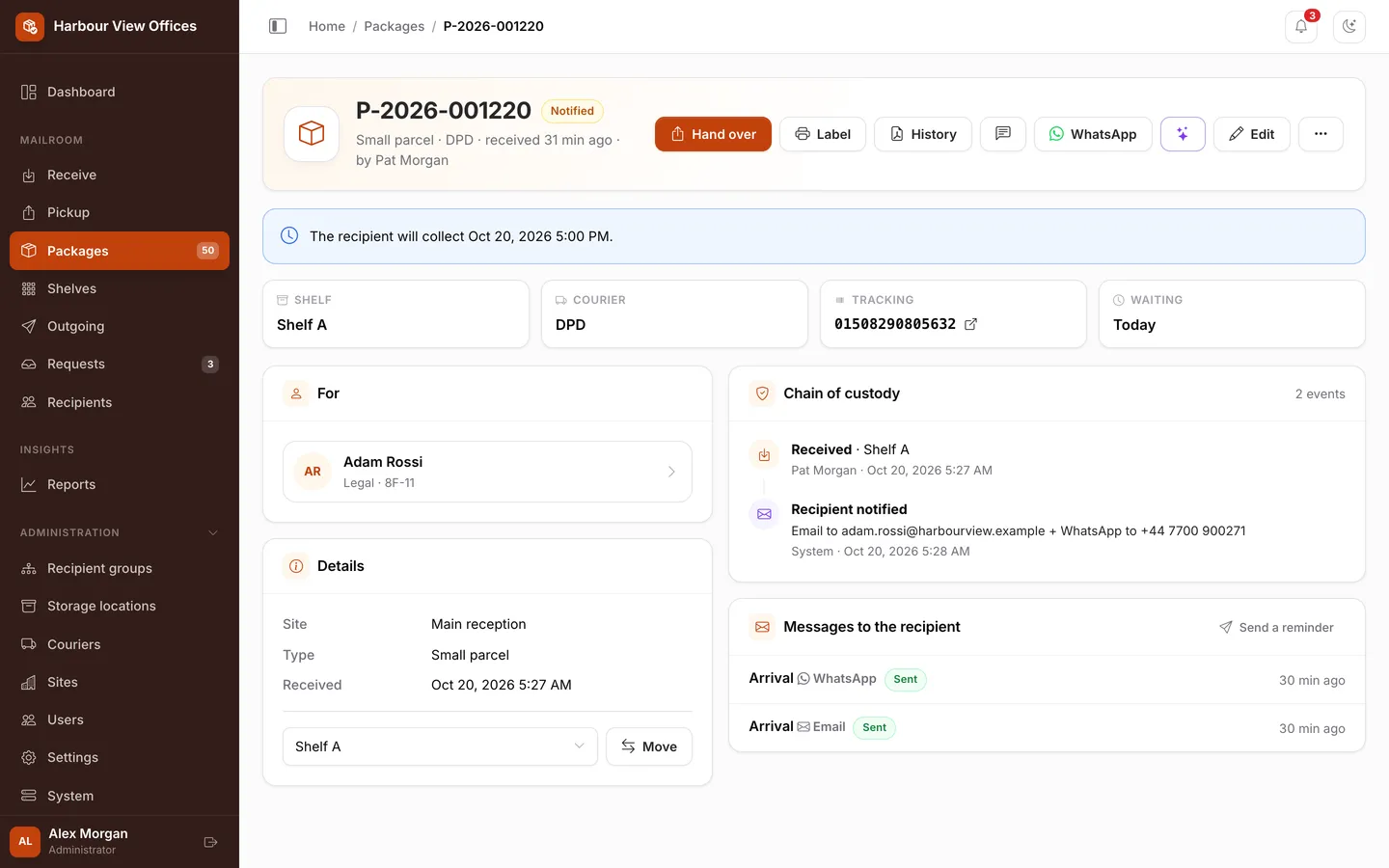Open Couriers admin page
Screen dimensions: 1389x868
(120, 644)
